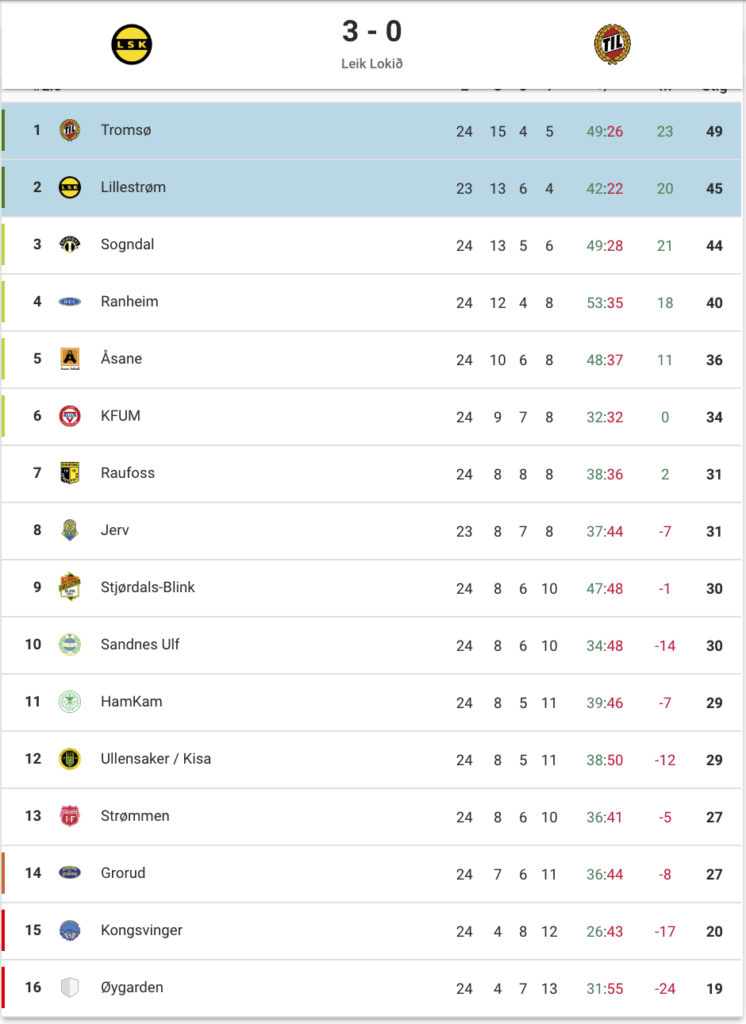Open Lillestrøm team name in table
Viewport: 746px width, 1024px height.
click(133, 187)
